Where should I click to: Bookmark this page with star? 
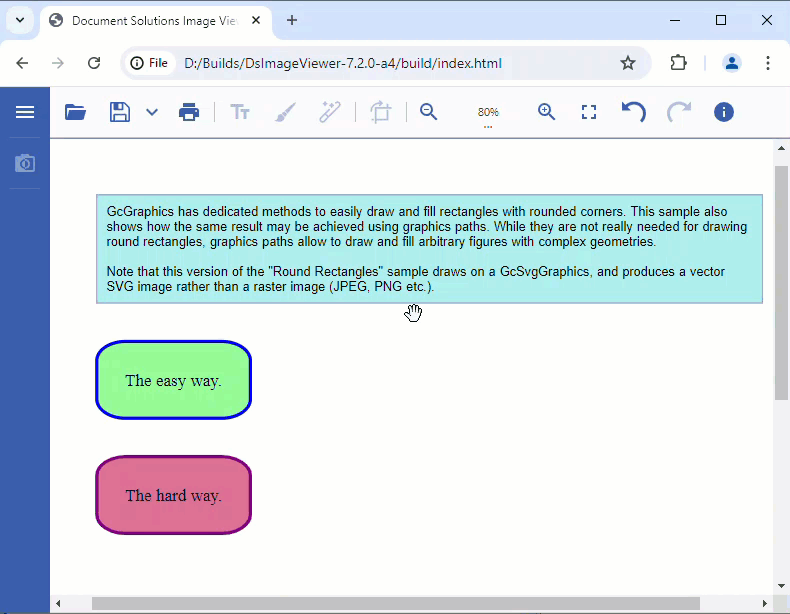[628, 63]
